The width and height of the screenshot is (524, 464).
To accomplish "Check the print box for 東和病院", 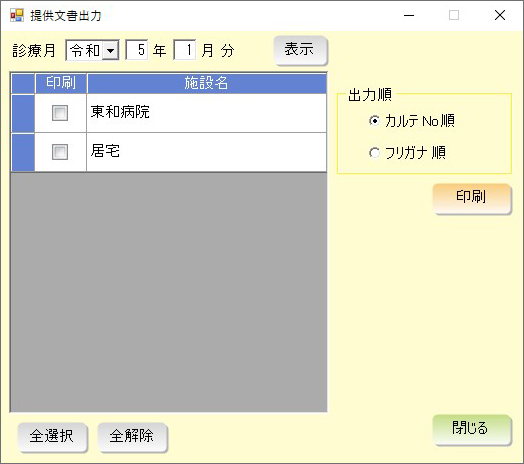I will [60, 113].
